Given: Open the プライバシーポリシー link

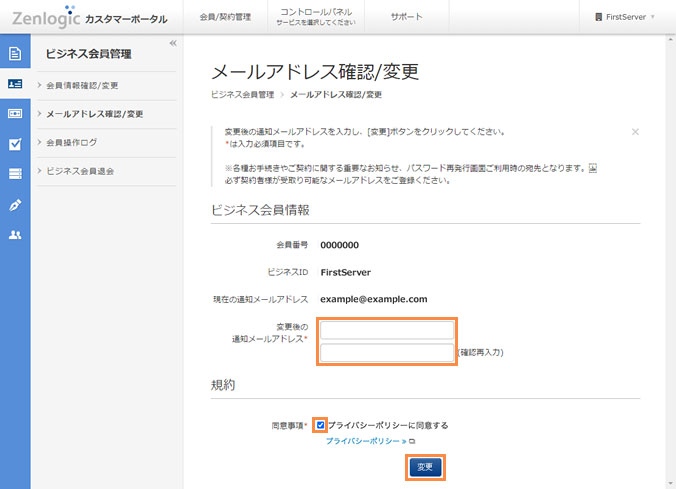Looking at the screenshot, I should 366,440.
